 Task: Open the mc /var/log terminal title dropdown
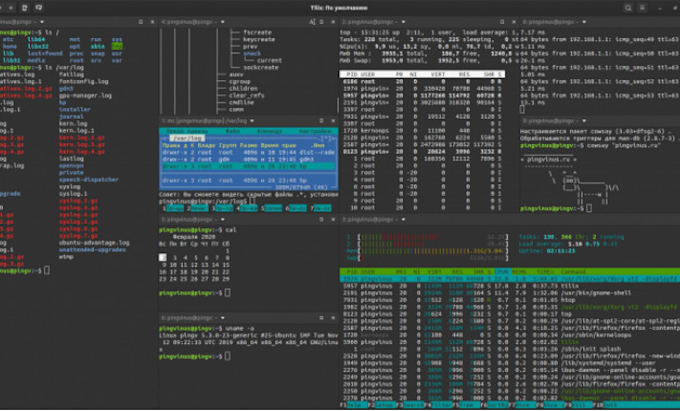click(x=252, y=121)
